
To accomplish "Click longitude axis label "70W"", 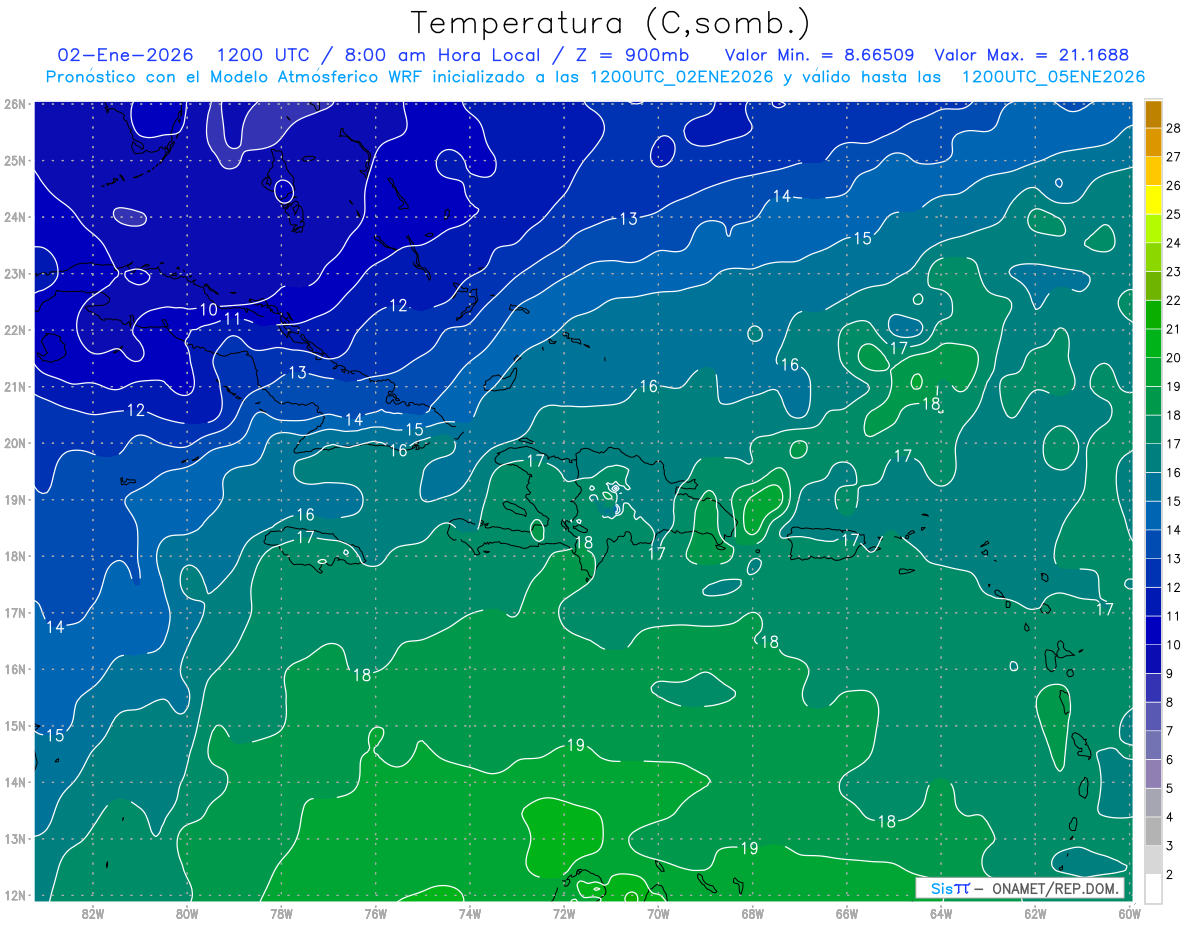I will coord(658,913).
